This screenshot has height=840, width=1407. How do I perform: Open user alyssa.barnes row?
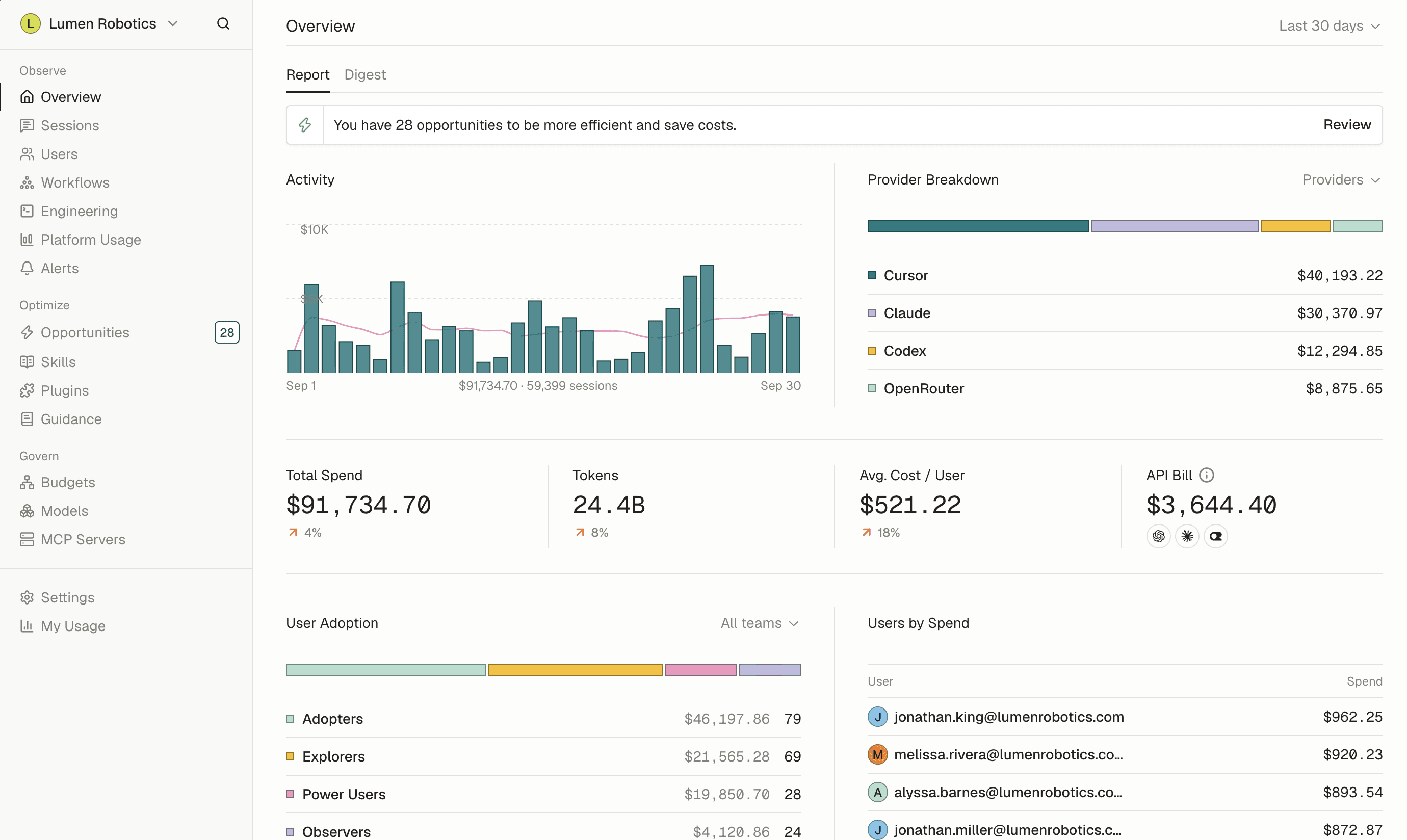point(1125,793)
